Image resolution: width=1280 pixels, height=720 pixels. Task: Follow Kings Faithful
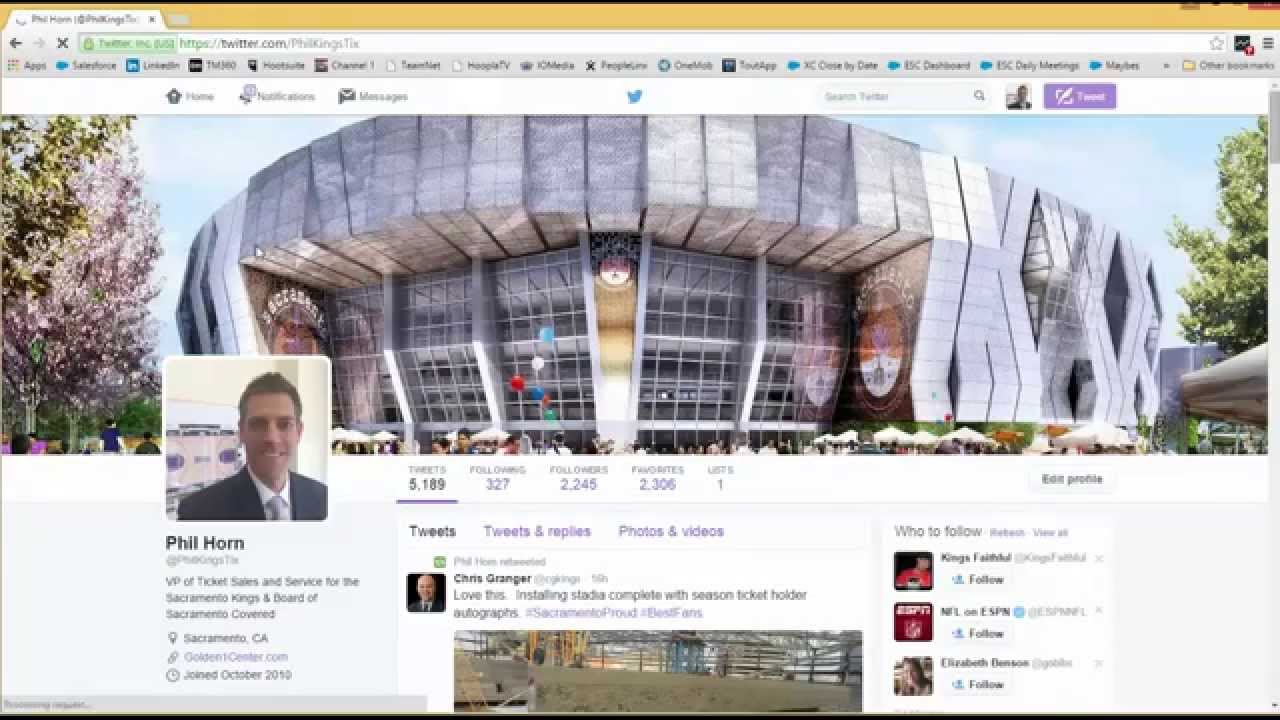coord(977,579)
